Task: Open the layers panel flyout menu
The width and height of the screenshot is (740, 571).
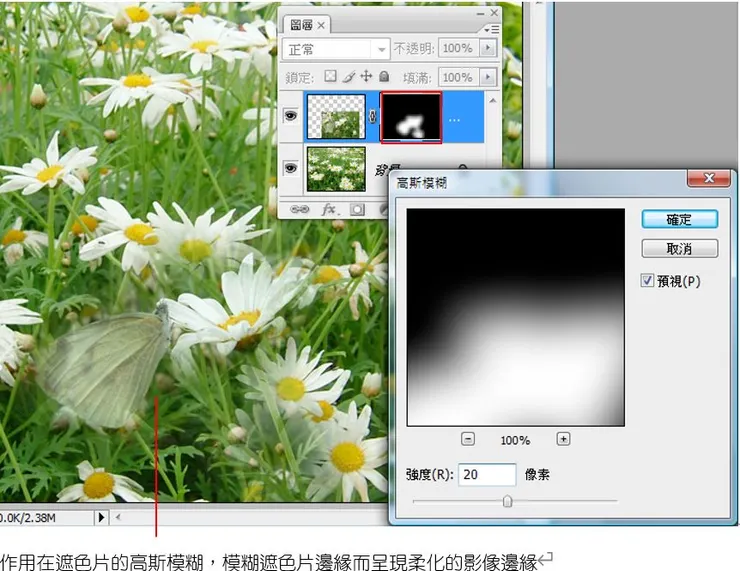Action: [491, 30]
